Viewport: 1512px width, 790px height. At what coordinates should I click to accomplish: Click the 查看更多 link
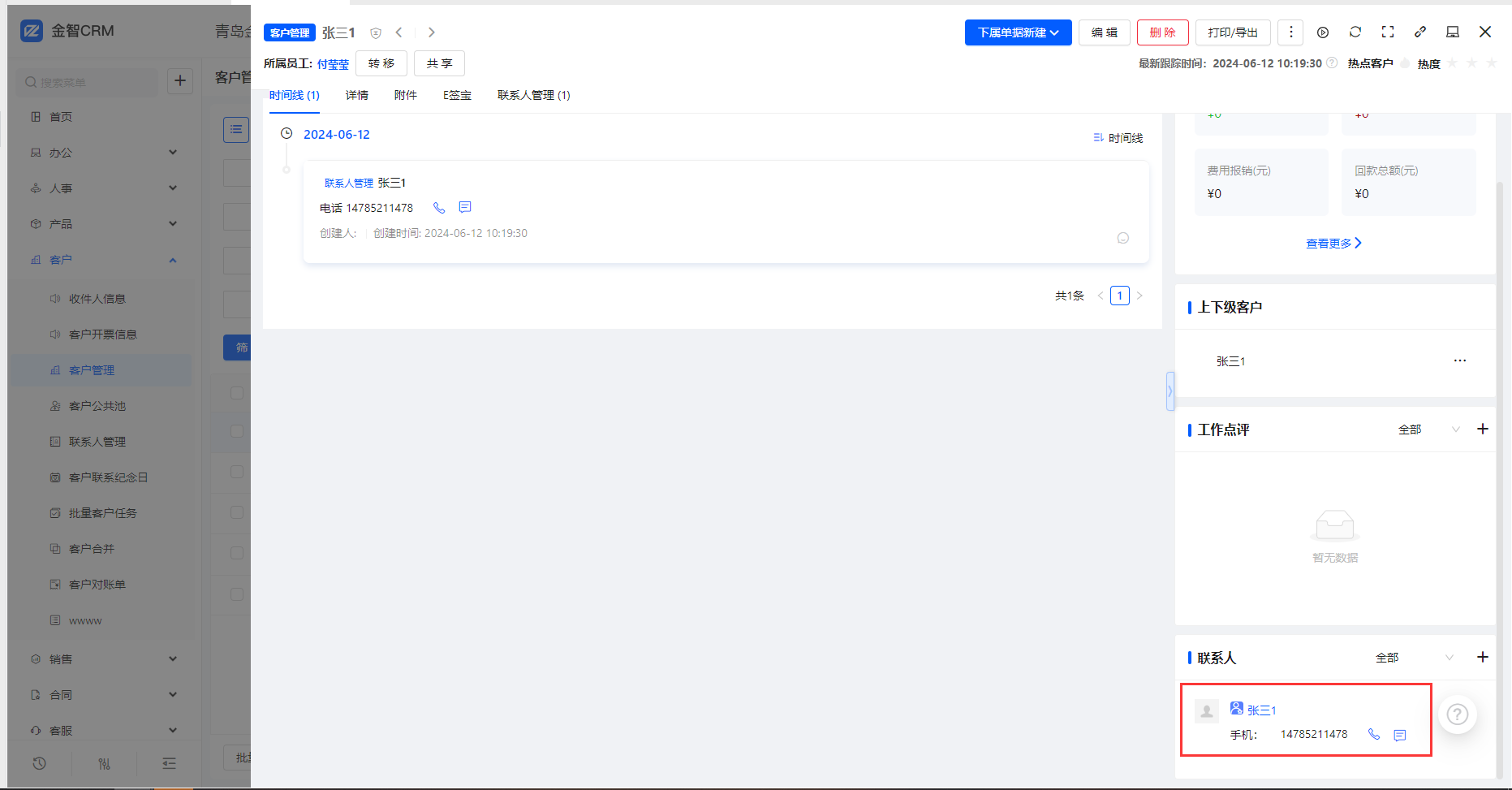pos(1333,243)
